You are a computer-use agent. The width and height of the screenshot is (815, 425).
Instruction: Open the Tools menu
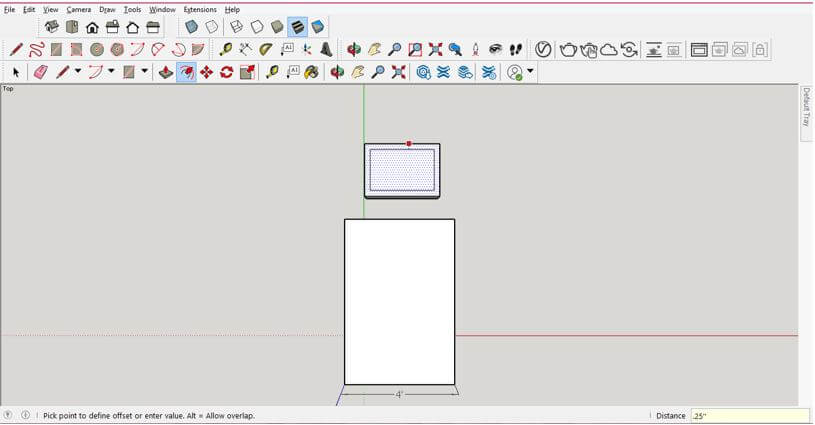(x=132, y=9)
